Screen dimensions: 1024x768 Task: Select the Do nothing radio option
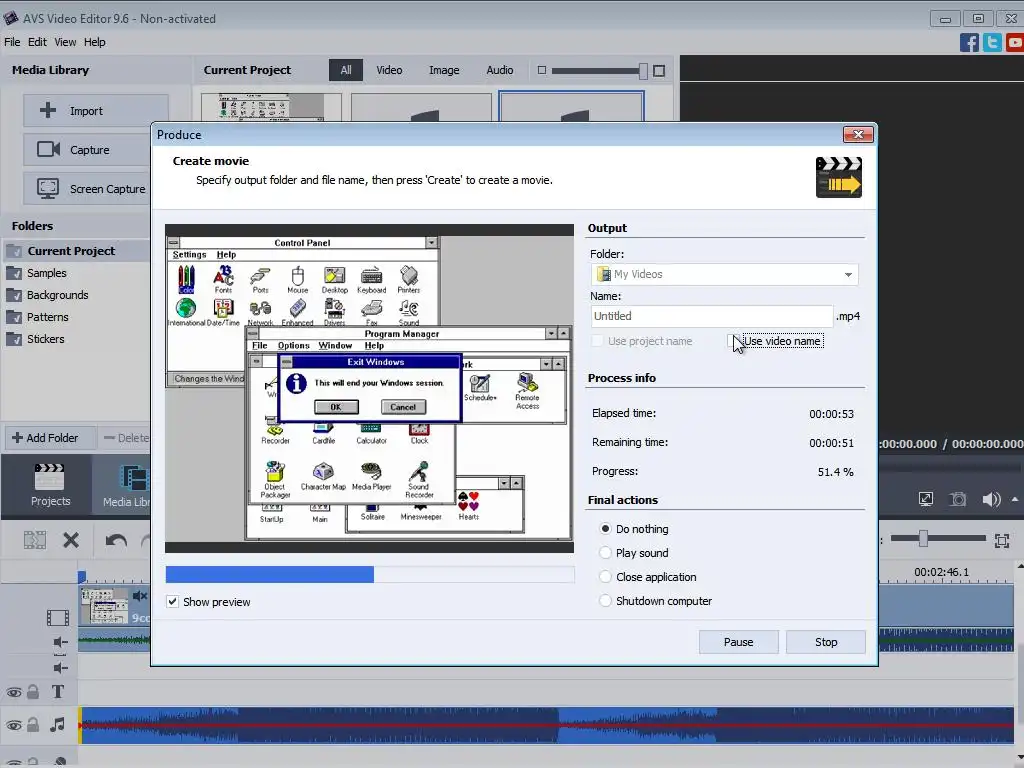pos(605,528)
